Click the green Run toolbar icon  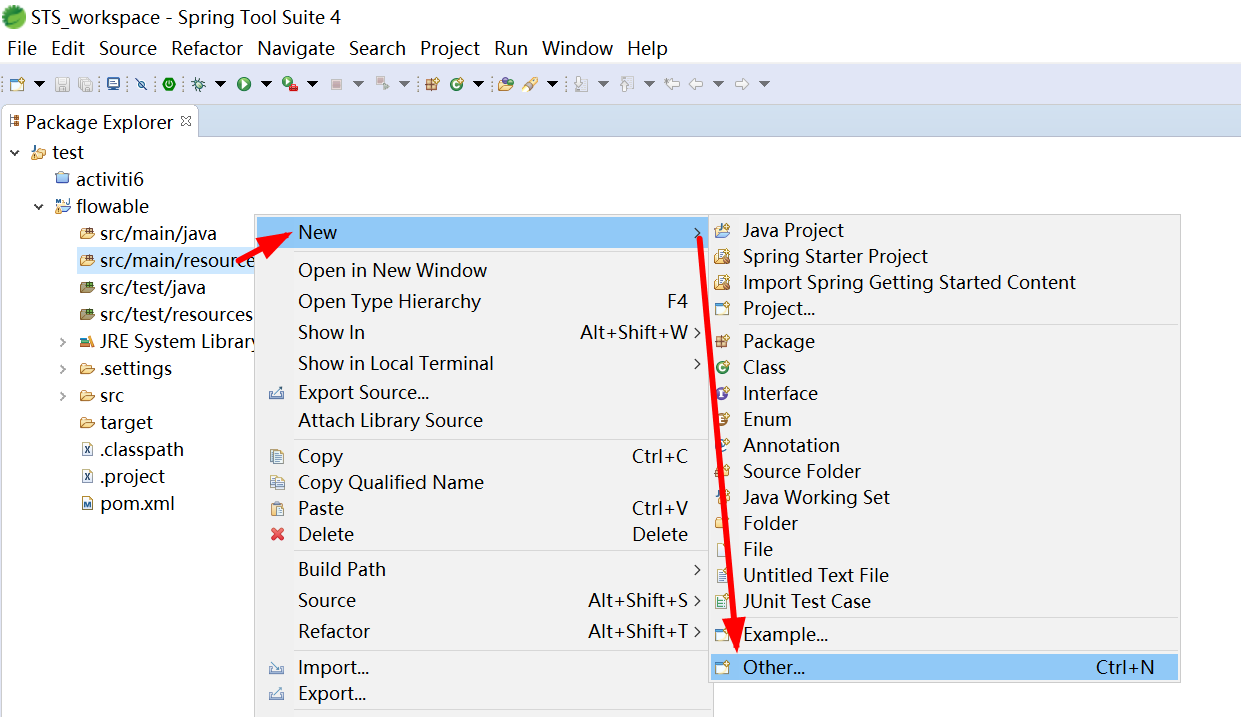point(243,84)
